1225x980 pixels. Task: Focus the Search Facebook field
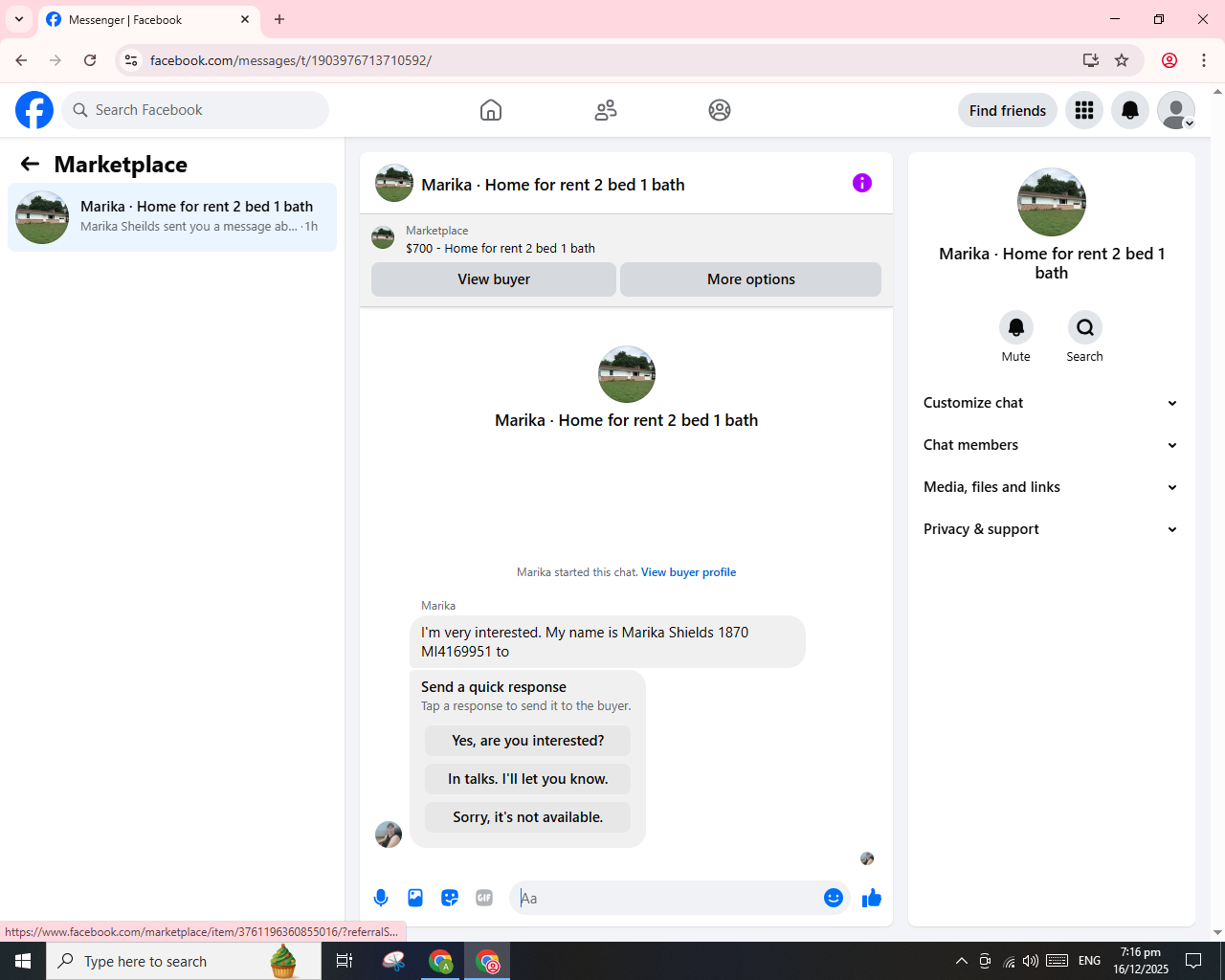pos(195,110)
